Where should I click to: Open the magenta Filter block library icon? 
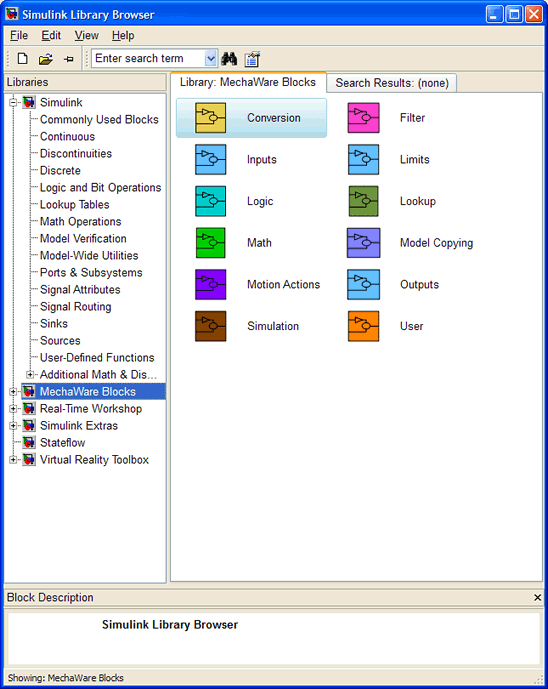pyautogui.click(x=363, y=118)
